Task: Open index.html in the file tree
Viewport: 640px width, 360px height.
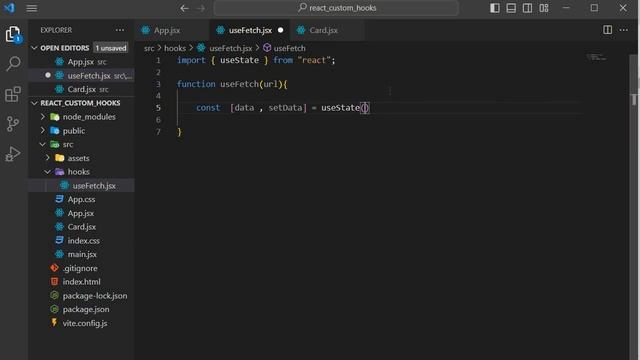Action: [x=81, y=282]
